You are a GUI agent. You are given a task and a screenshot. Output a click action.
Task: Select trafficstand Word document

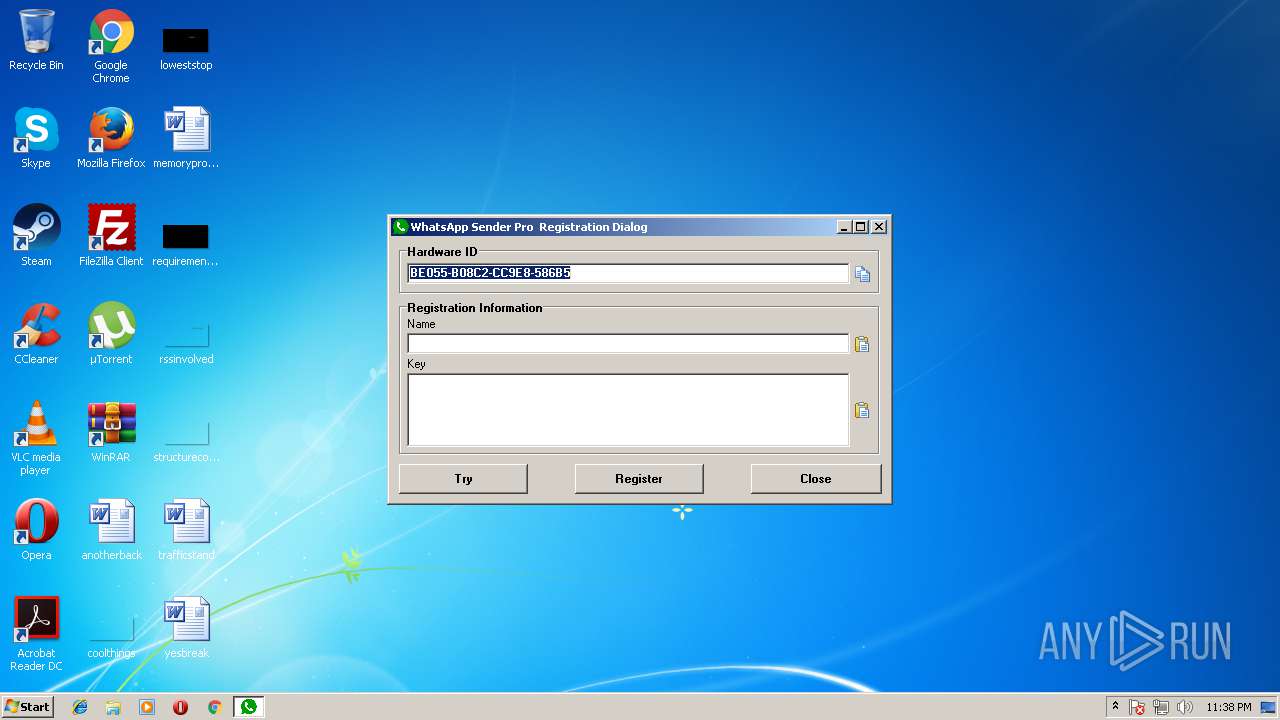click(186, 530)
